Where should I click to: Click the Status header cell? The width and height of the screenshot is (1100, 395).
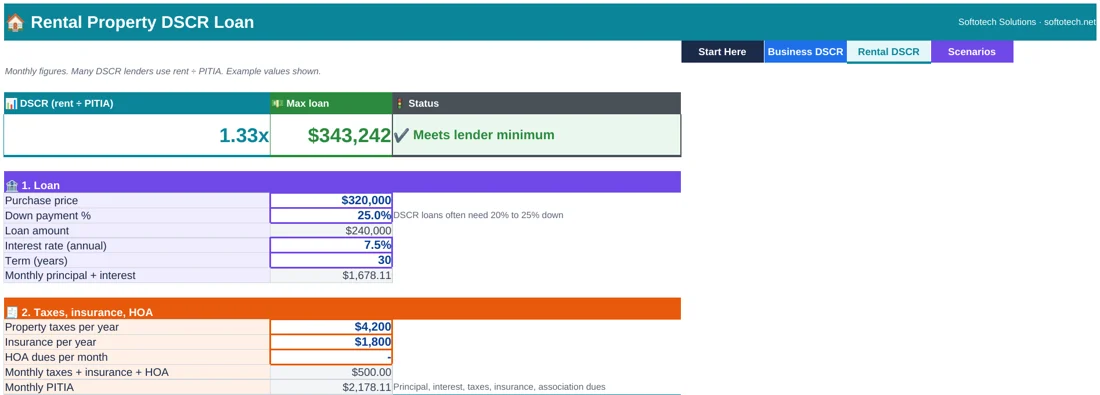[537, 103]
